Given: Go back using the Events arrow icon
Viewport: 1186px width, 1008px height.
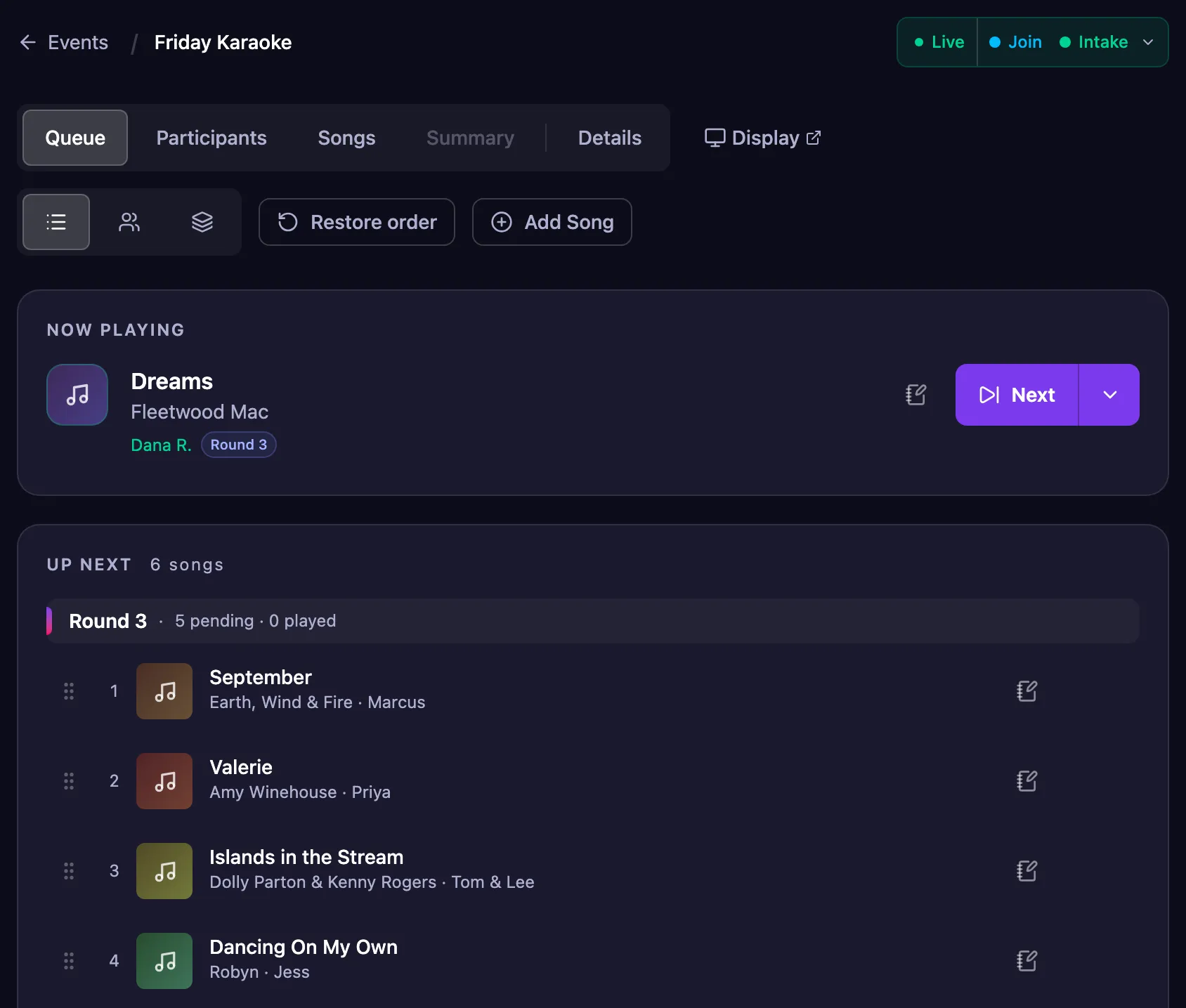Looking at the screenshot, I should [28, 42].
